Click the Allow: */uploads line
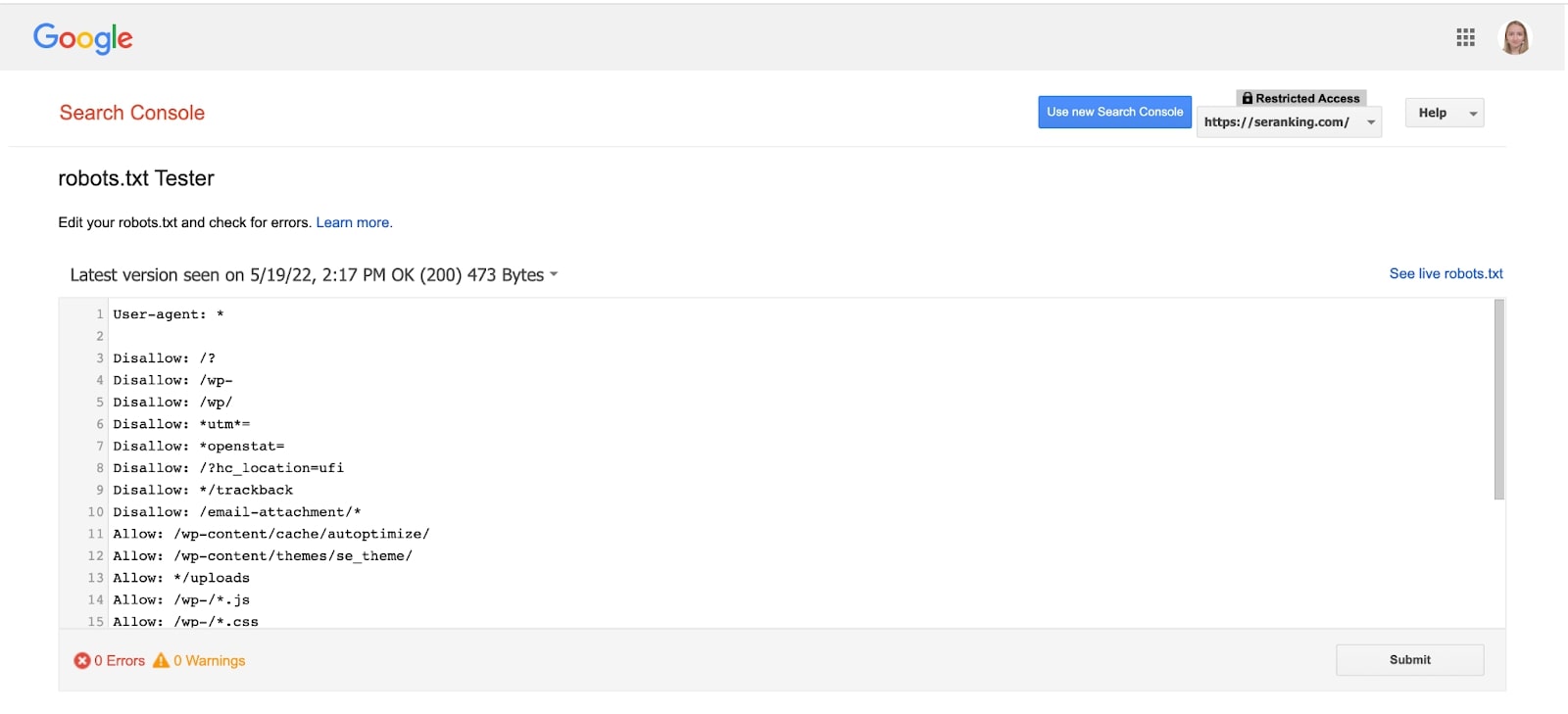The height and width of the screenshot is (714, 1568). click(x=181, y=578)
